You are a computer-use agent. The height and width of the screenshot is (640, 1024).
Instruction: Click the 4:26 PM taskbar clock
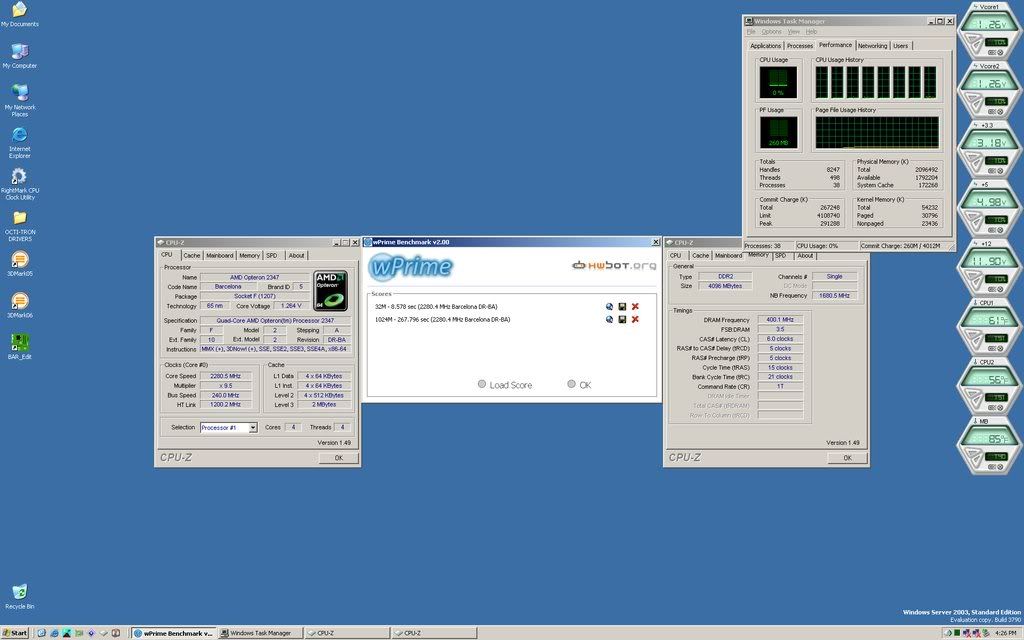tap(1005, 633)
